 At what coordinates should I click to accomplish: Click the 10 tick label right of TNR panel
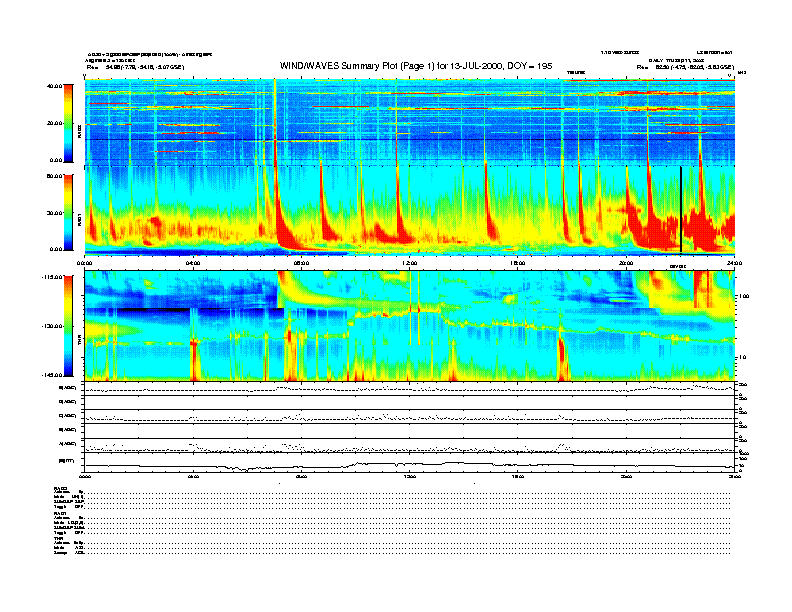coord(742,358)
